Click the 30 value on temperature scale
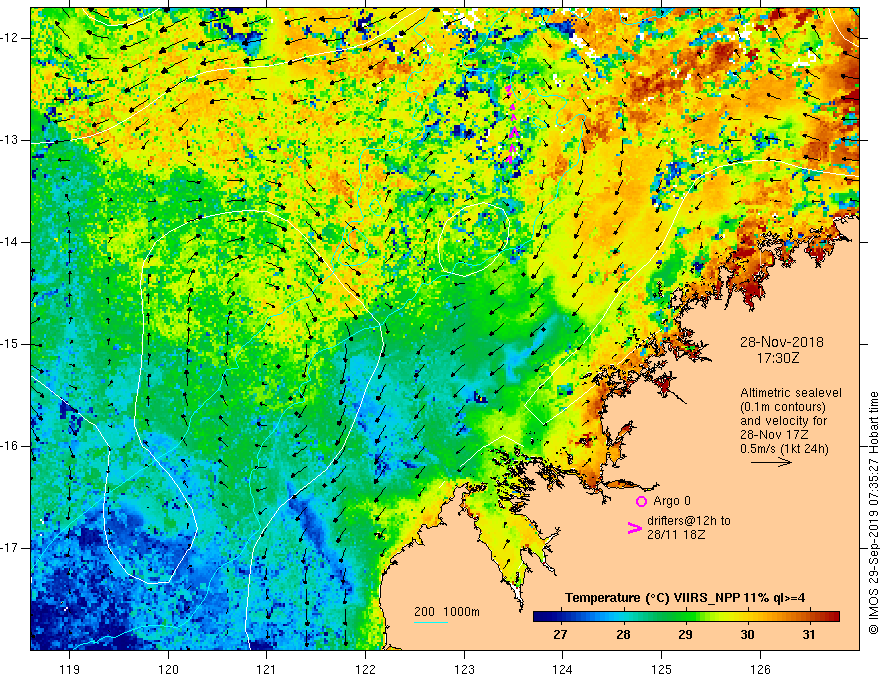Screen dimensions: 880x680 pos(747,635)
